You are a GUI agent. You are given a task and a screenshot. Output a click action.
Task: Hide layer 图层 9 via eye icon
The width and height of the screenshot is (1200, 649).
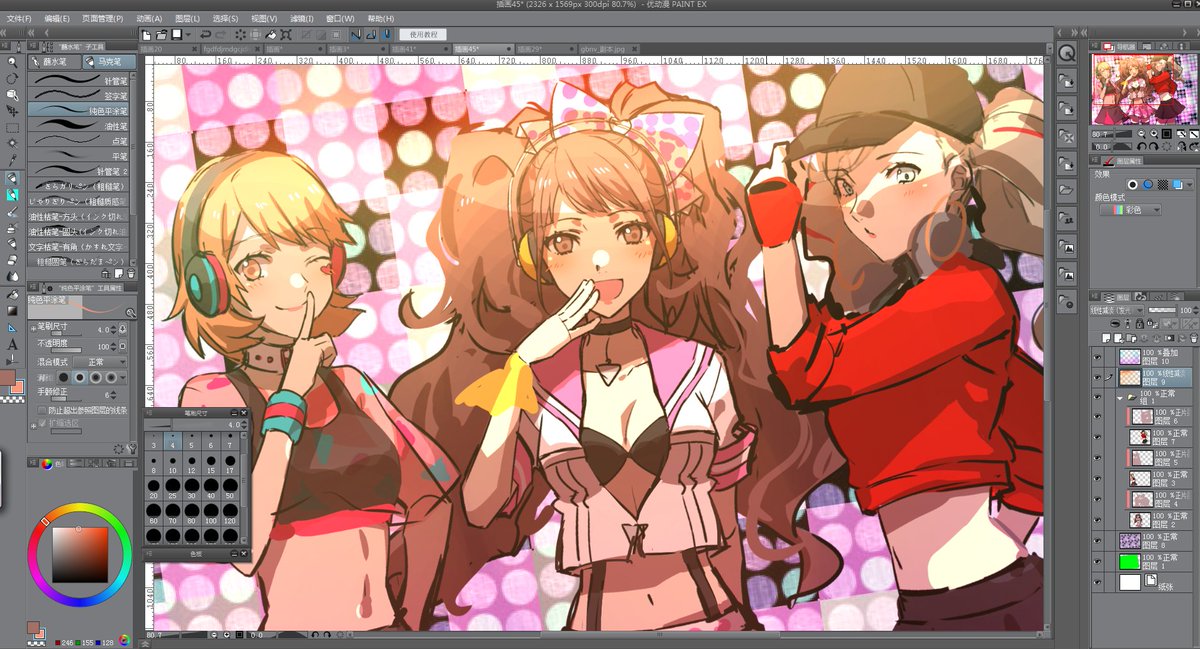click(1097, 378)
